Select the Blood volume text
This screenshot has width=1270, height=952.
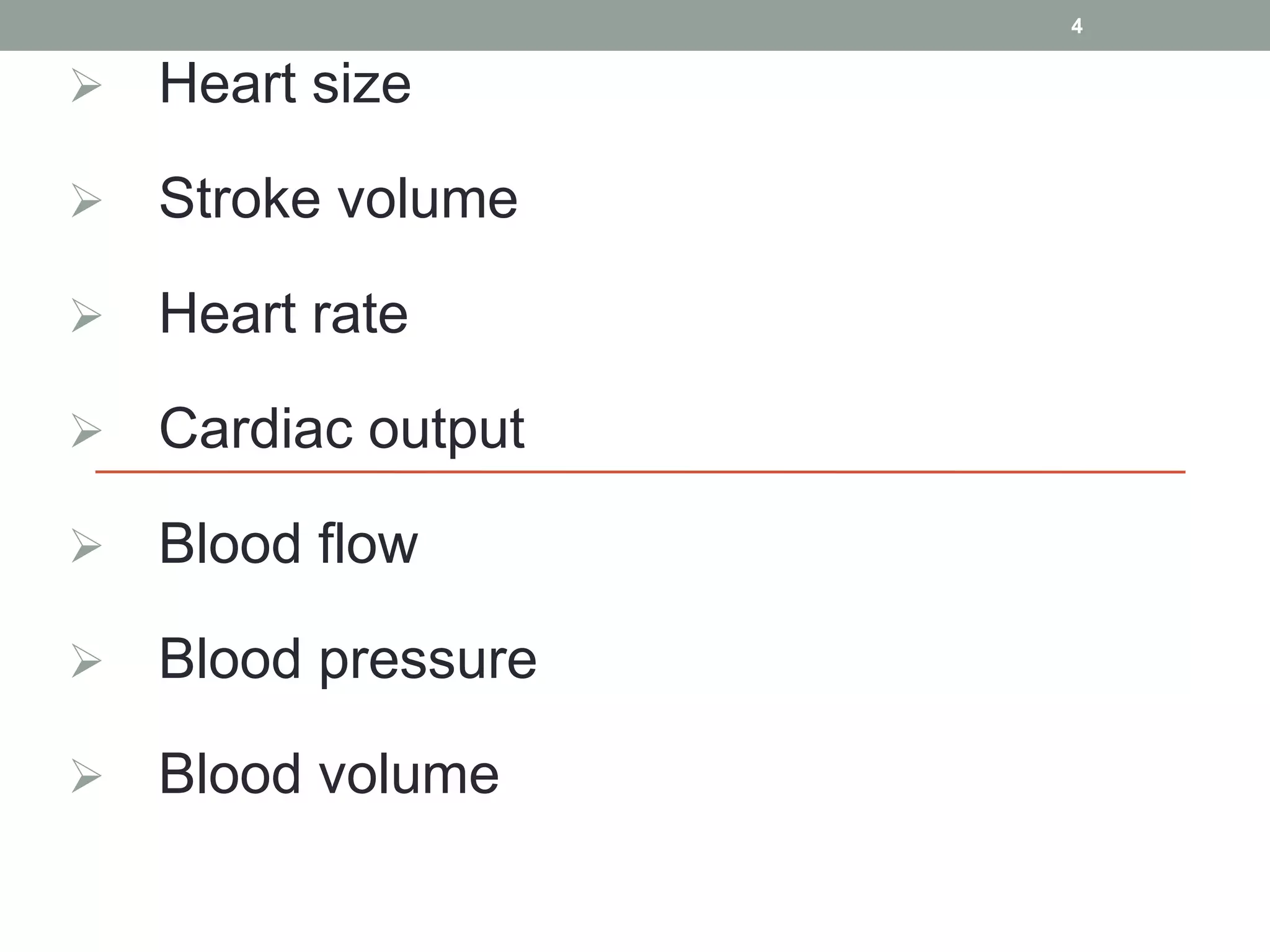pos(329,774)
